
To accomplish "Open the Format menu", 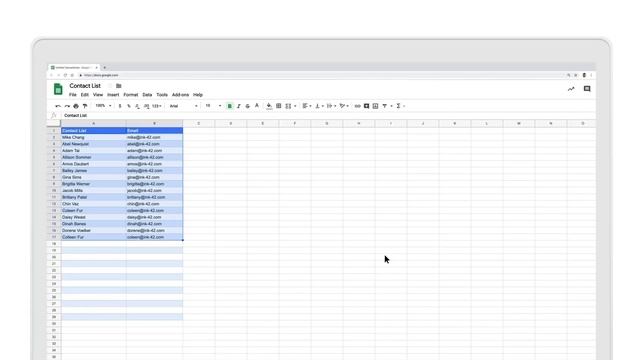I will point(131,95).
